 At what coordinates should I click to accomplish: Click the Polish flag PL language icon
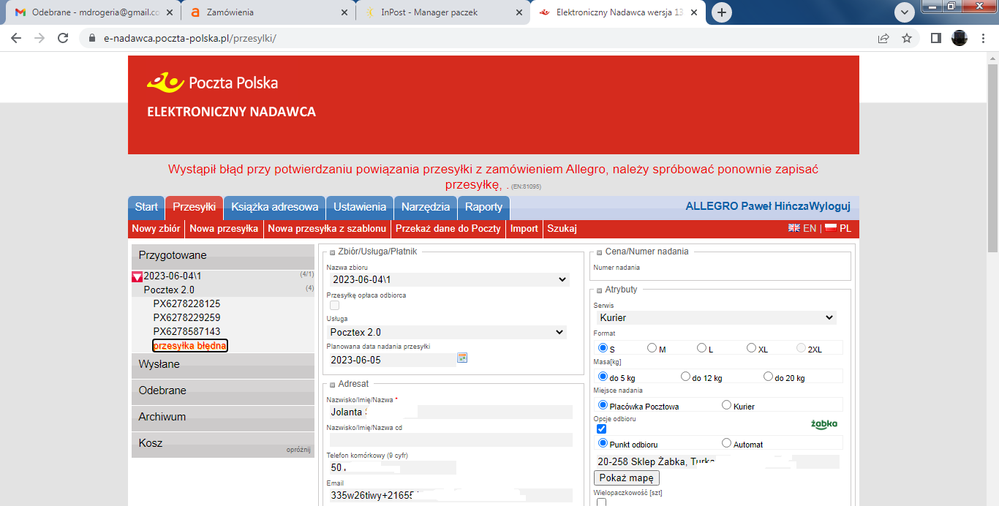pyautogui.click(x=831, y=228)
